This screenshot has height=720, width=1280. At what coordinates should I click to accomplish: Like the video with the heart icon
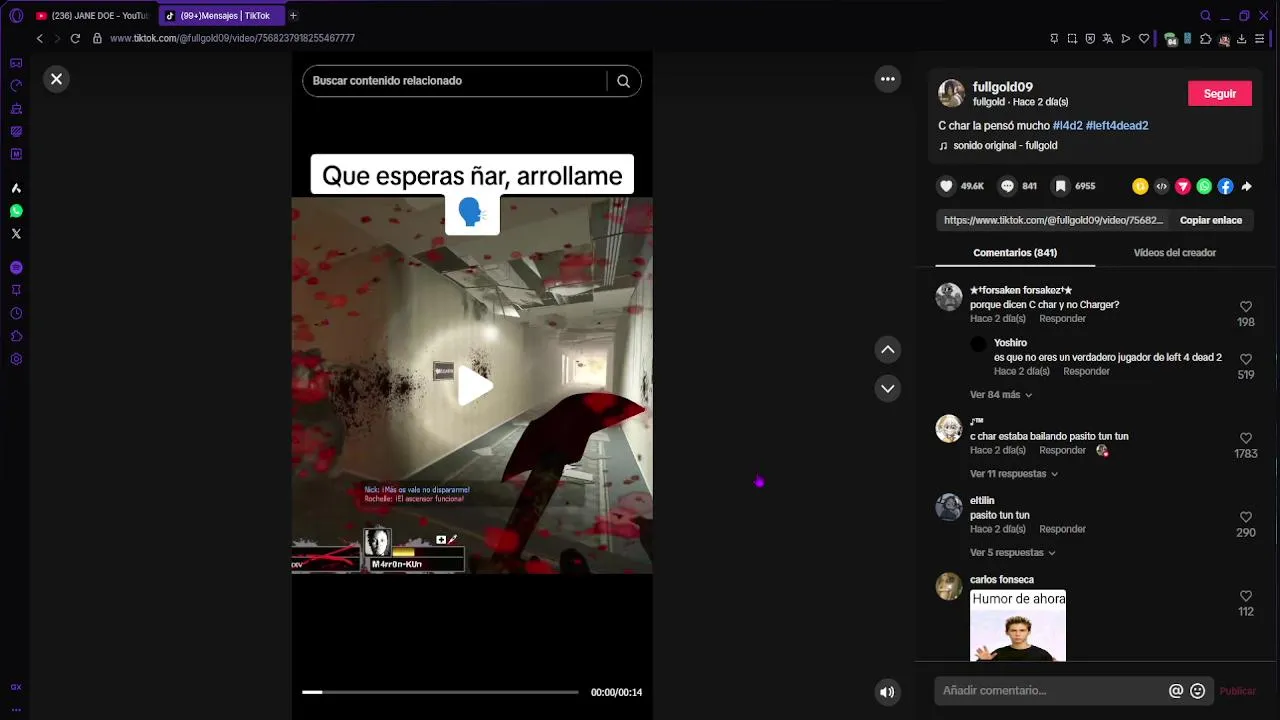tap(946, 186)
